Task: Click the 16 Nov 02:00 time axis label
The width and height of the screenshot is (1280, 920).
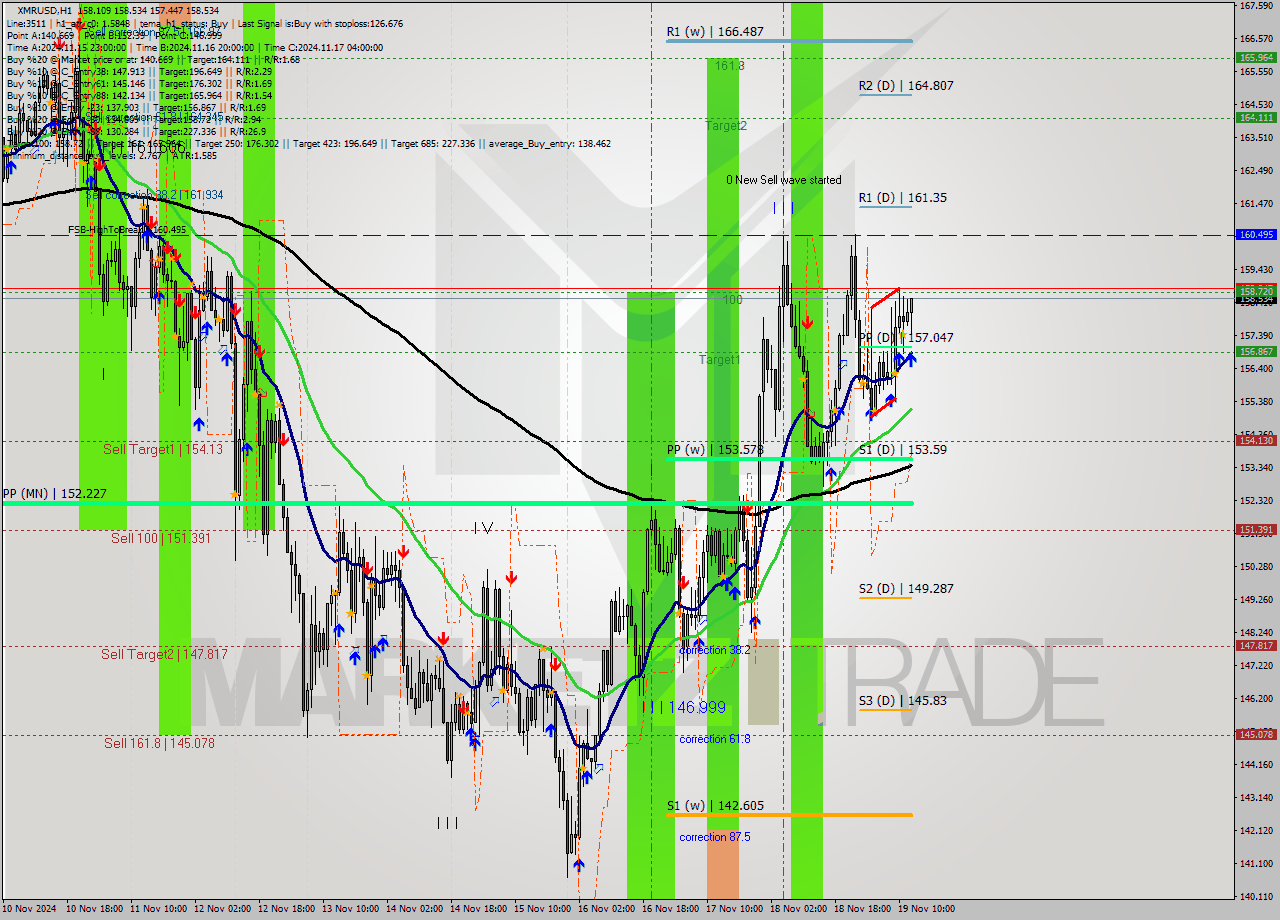Action: (605, 909)
